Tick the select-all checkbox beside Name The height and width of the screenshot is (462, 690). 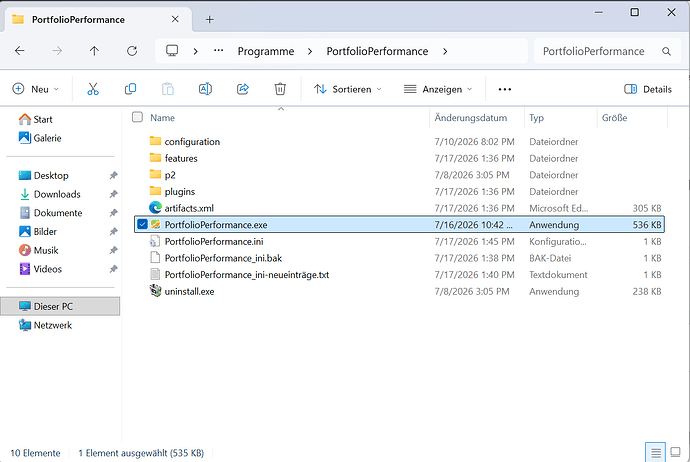pos(137,117)
